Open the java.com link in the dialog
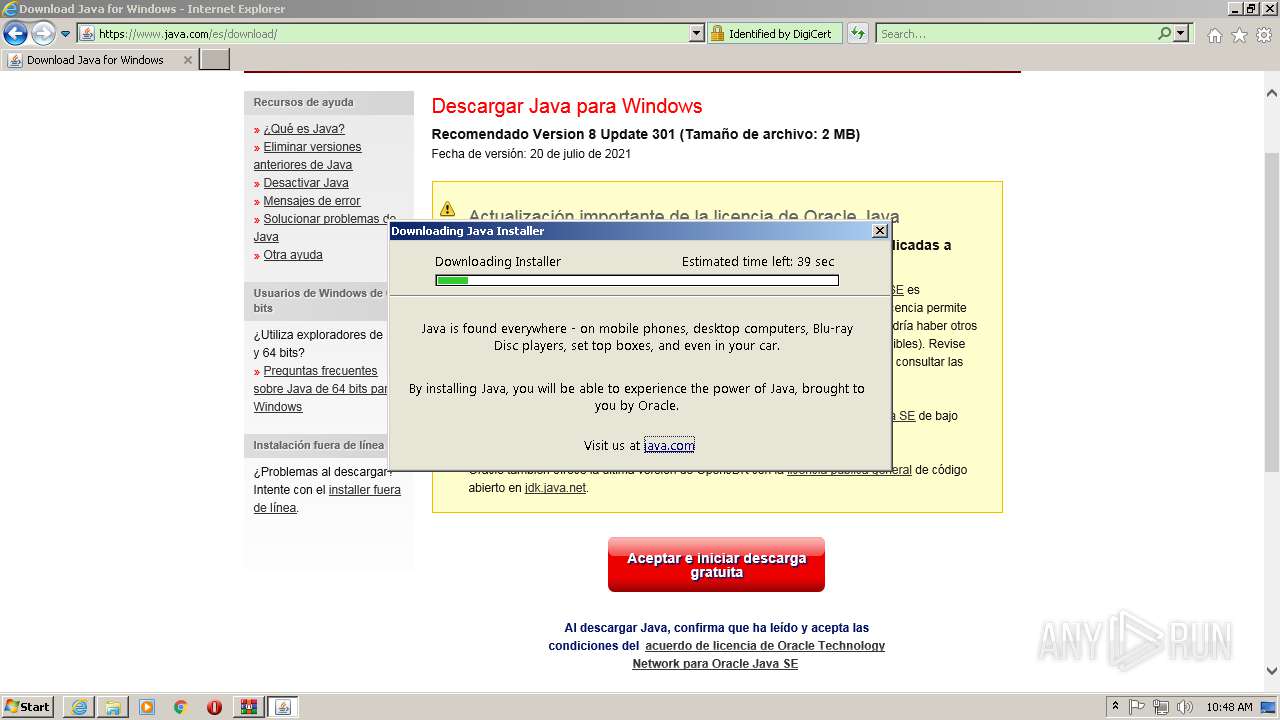This screenshot has width=1280, height=720. click(x=669, y=446)
